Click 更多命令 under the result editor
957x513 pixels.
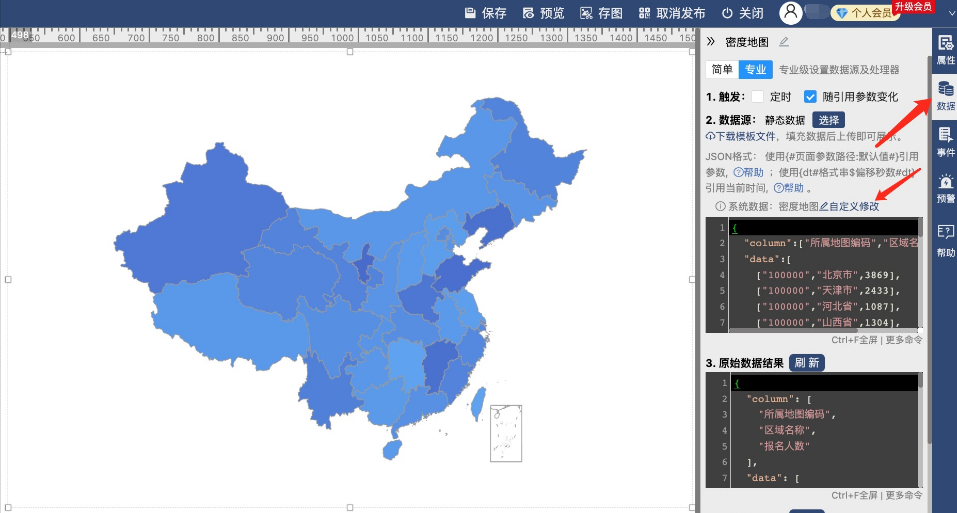904,495
